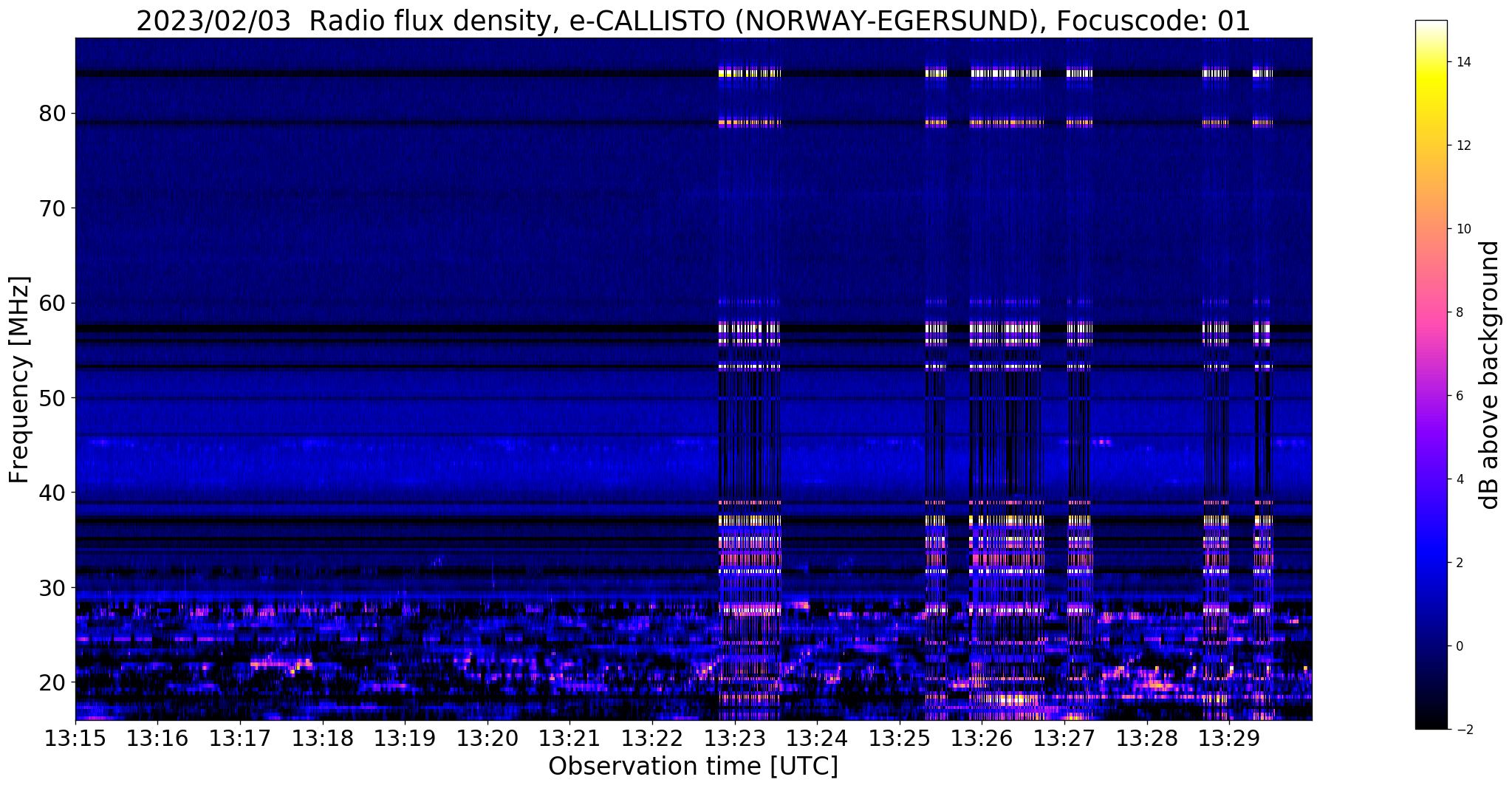Click the 13:21 time tick label
1512x788 pixels.
tap(569, 738)
